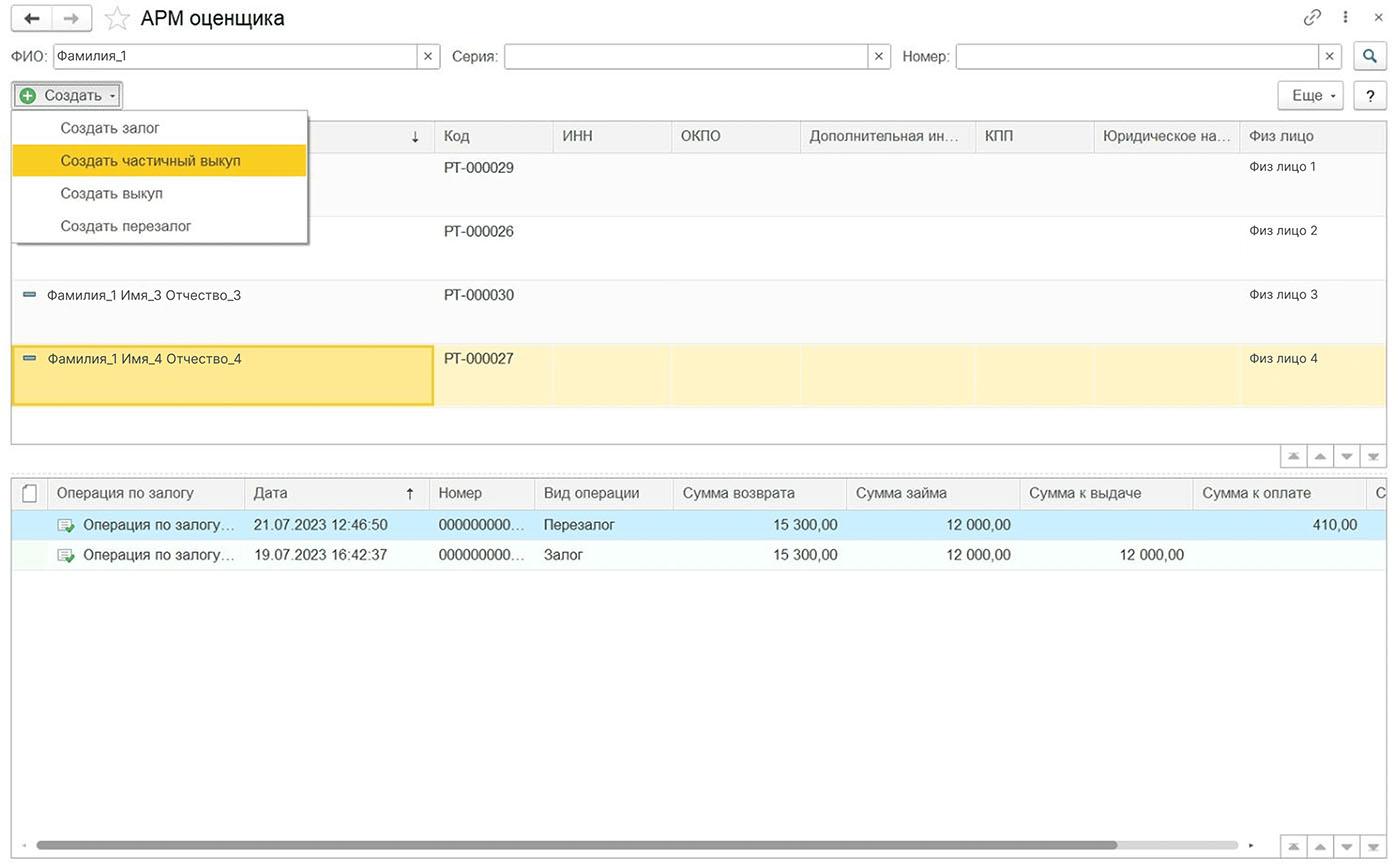
Task: Click the posted document icon in Залог row
Action: [x=66, y=555]
